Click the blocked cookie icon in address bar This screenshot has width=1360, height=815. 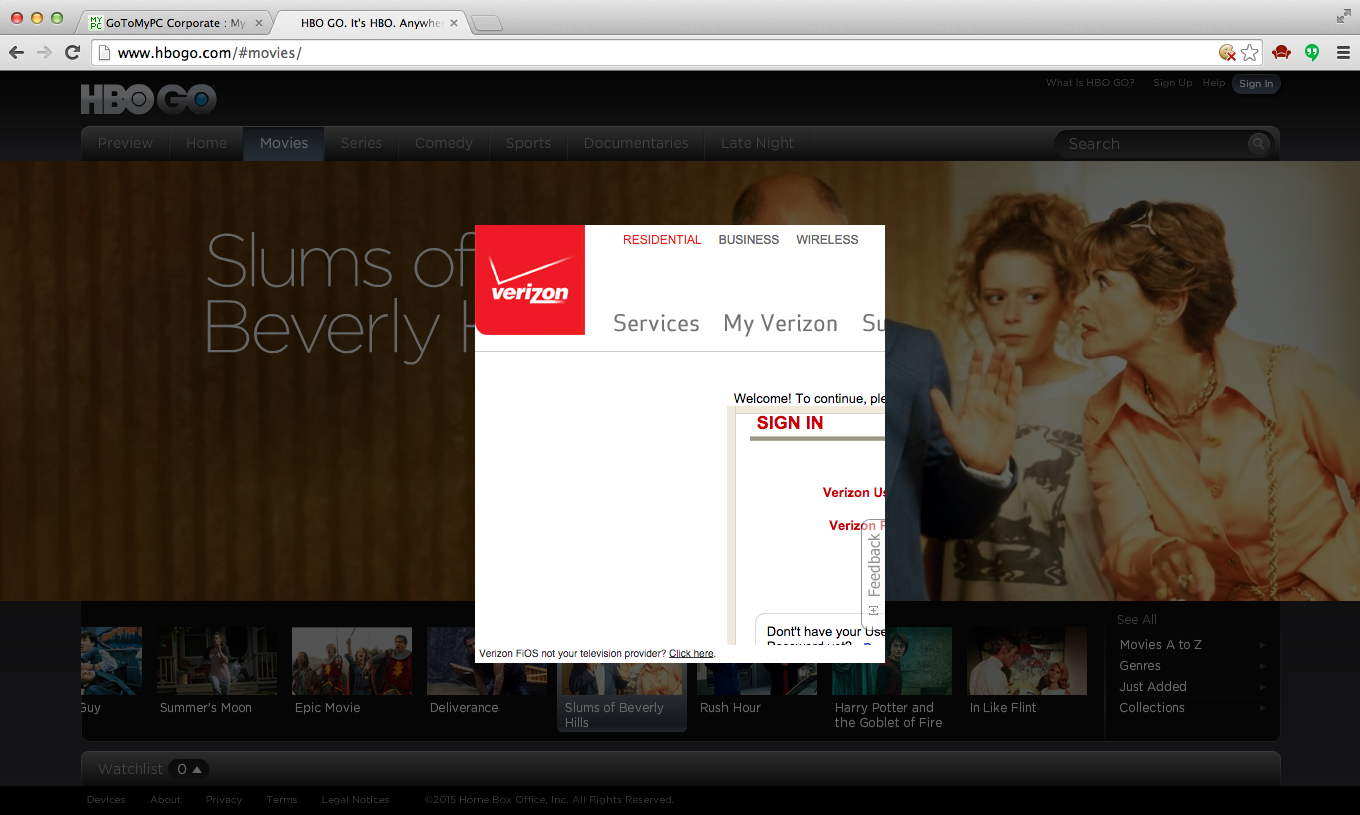point(1227,53)
